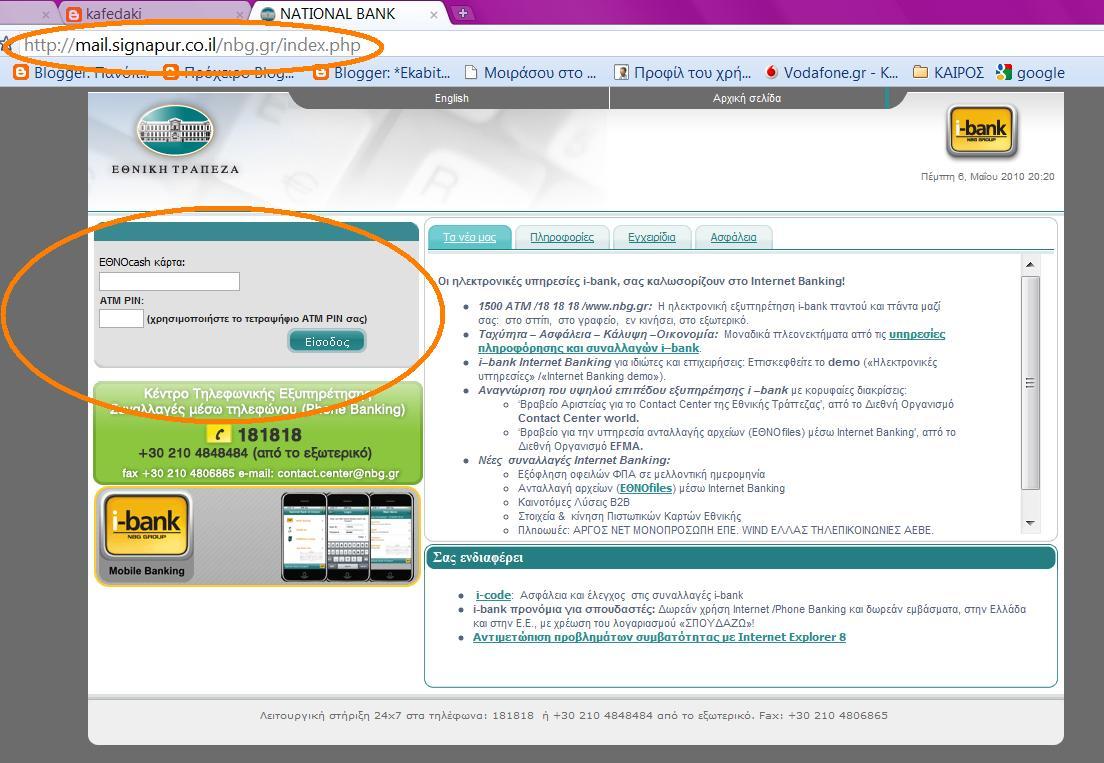Viewport: 1104px width, 763px height.
Task: Close the NATIONAL BANK tab
Action: (434, 14)
